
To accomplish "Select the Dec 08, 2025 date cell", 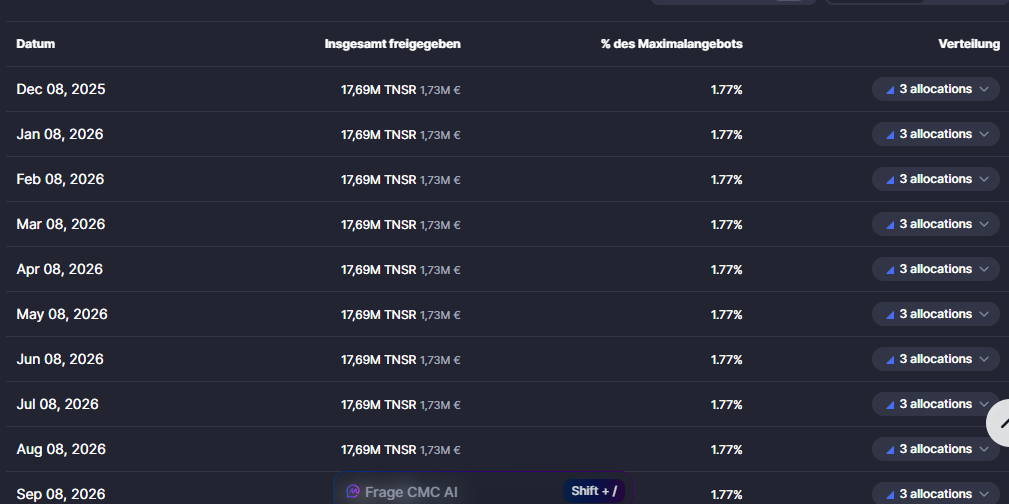I will point(61,90).
